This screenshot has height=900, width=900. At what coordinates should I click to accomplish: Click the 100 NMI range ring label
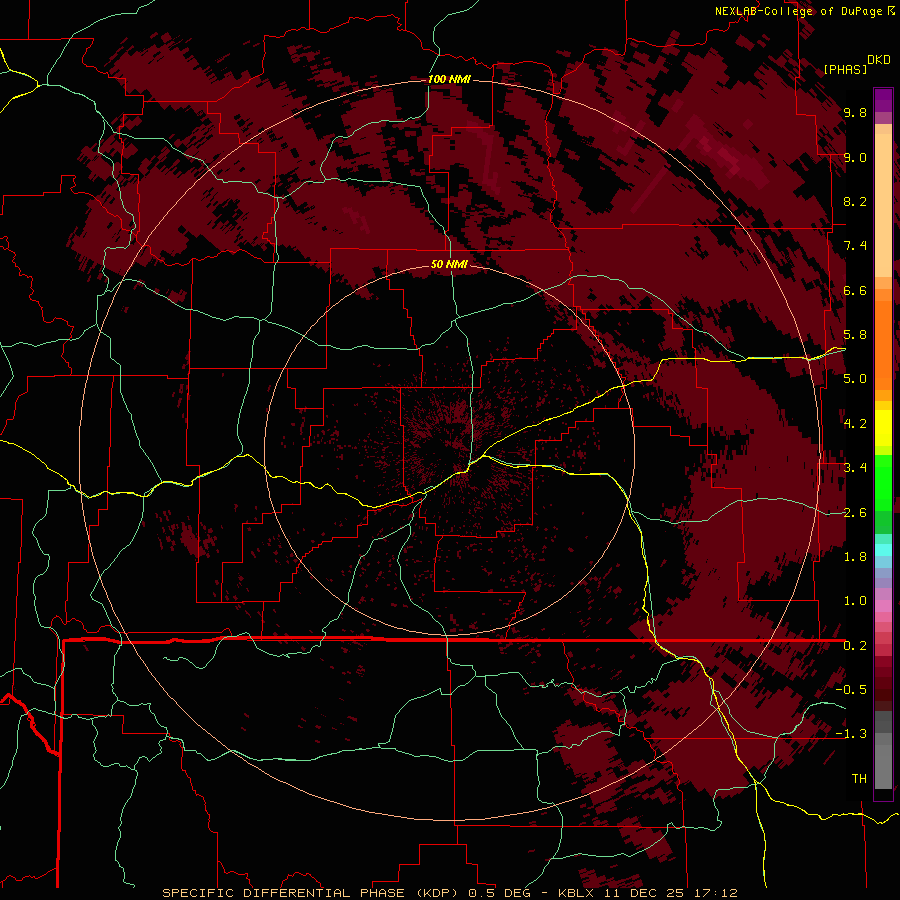coord(449,79)
